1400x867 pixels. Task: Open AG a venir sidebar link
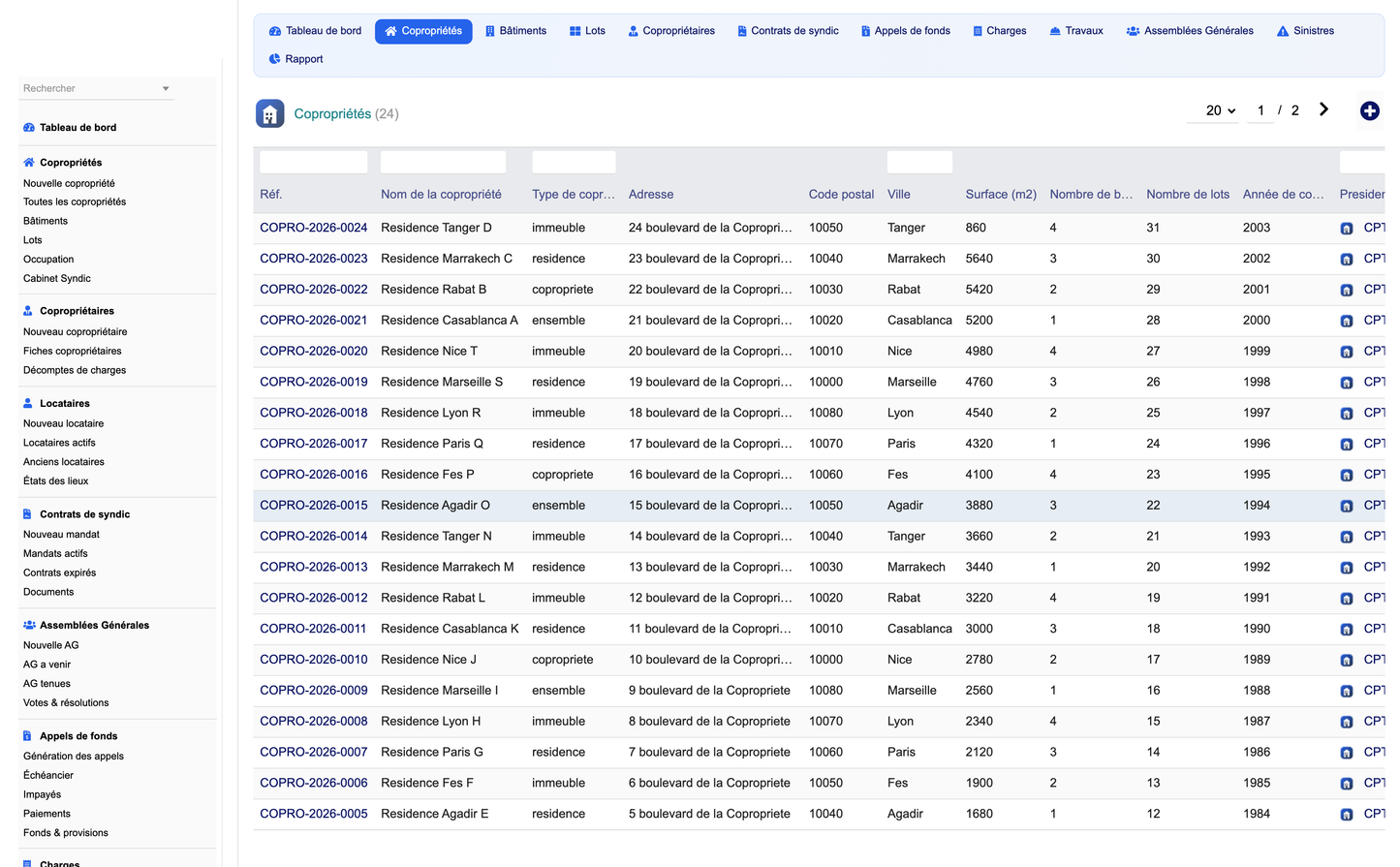[x=47, y=665]
